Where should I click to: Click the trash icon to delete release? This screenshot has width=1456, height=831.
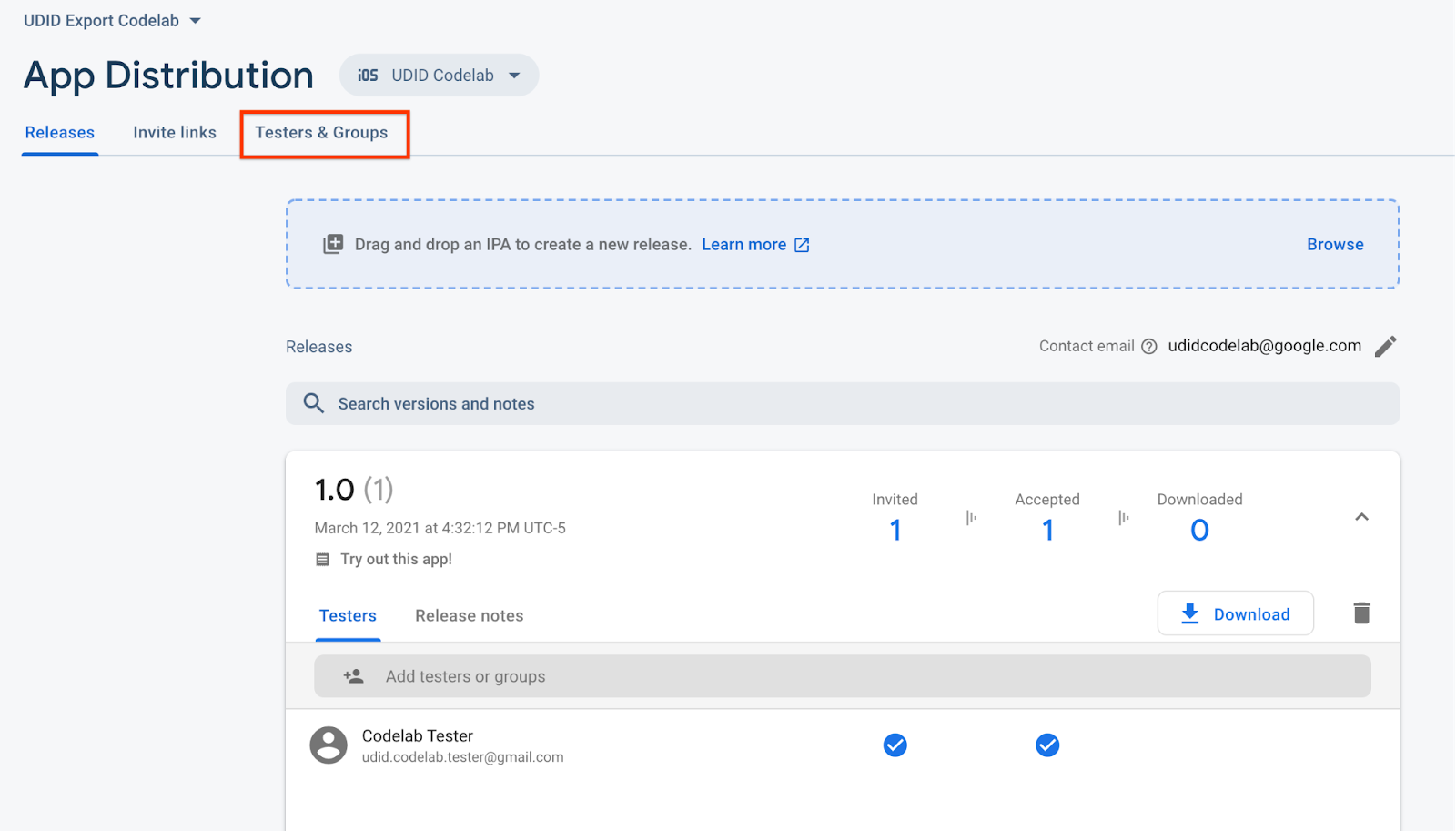pos(1361,613)
